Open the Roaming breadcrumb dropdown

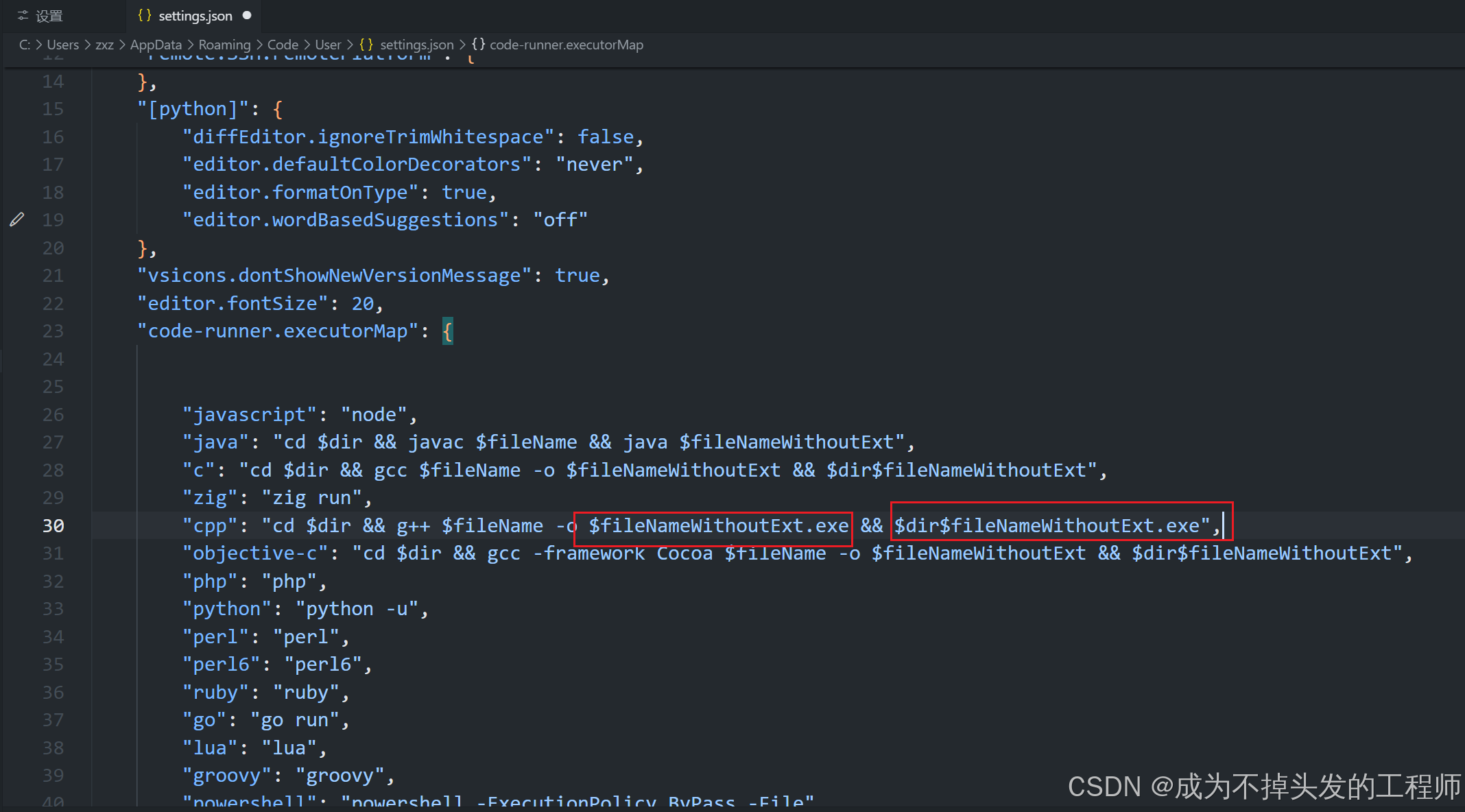pos(224,45)
